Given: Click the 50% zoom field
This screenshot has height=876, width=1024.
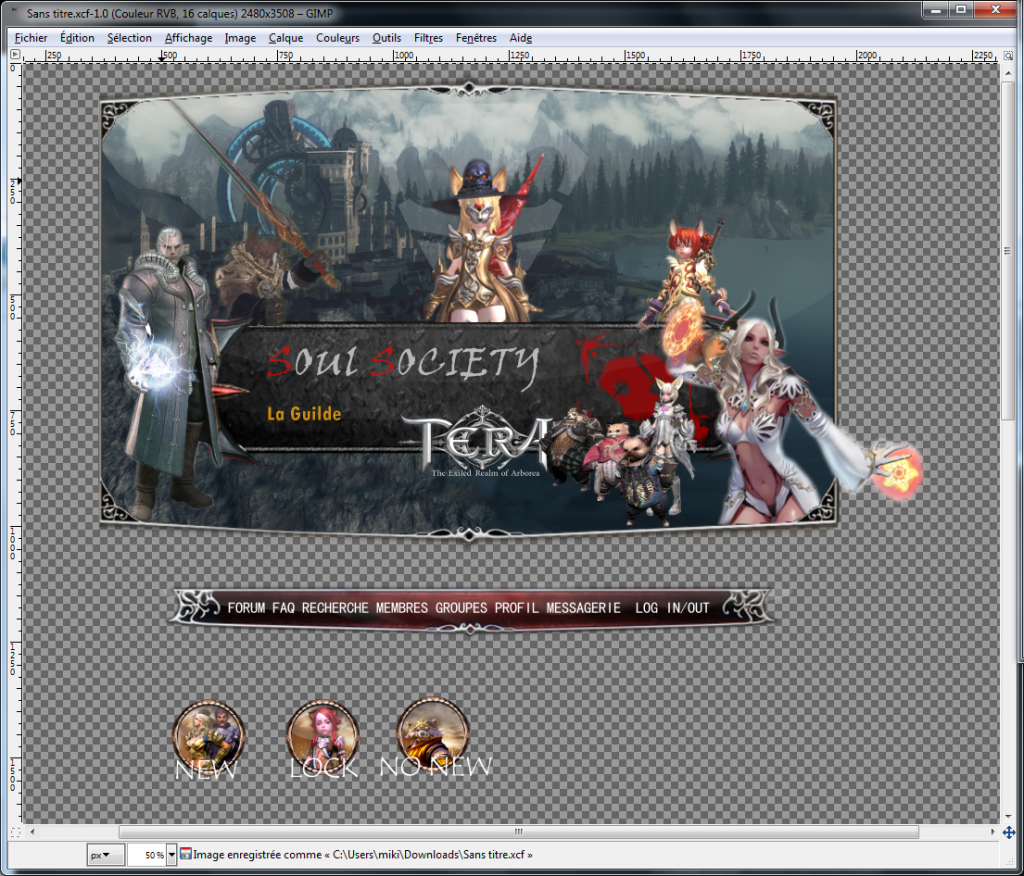Looking at the screenshot, I should (146, 854).
